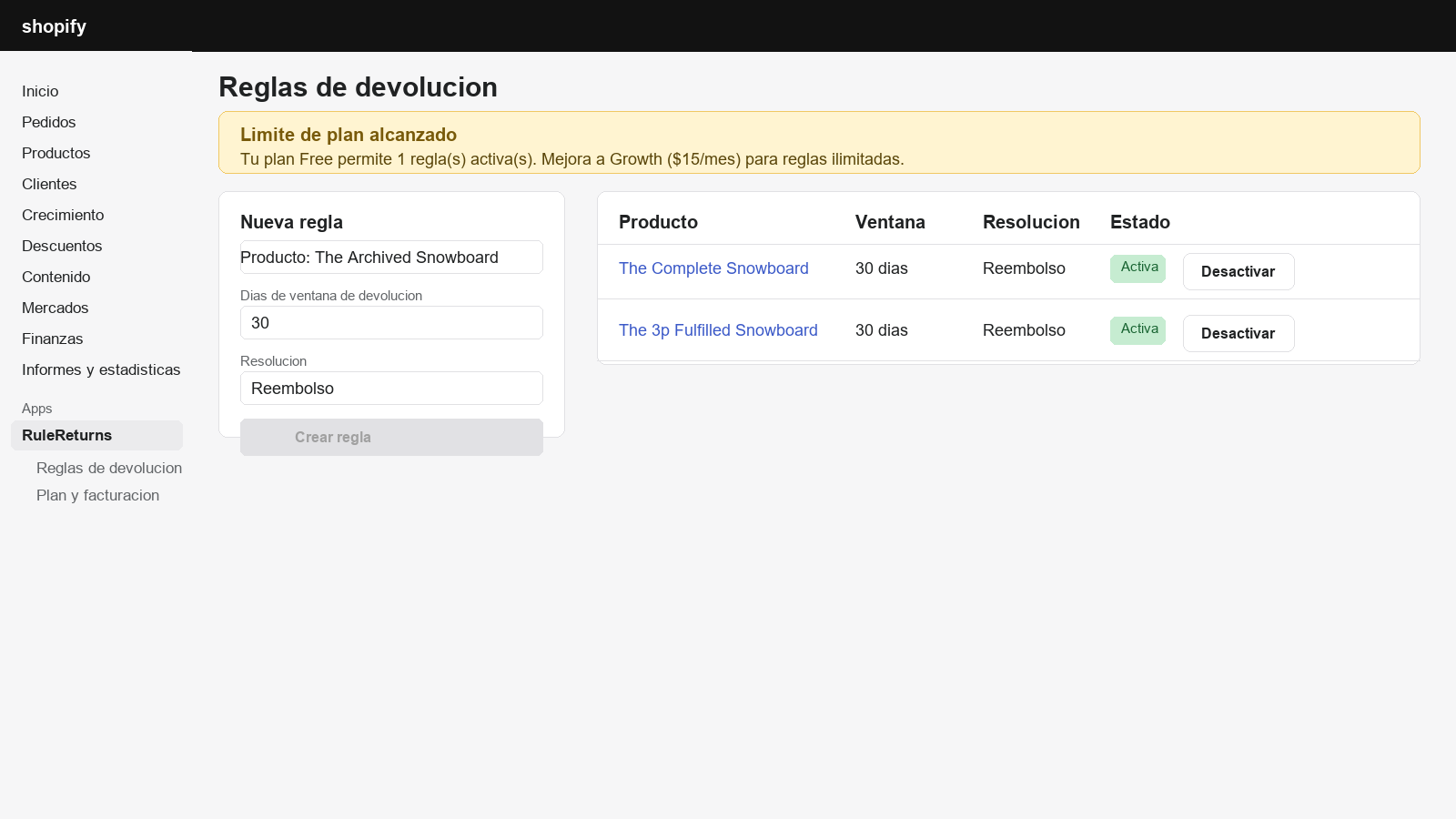Deactivate The Complete Snowboard rule
This screenshot has height=819, width=1456.
coord(1239,271)
